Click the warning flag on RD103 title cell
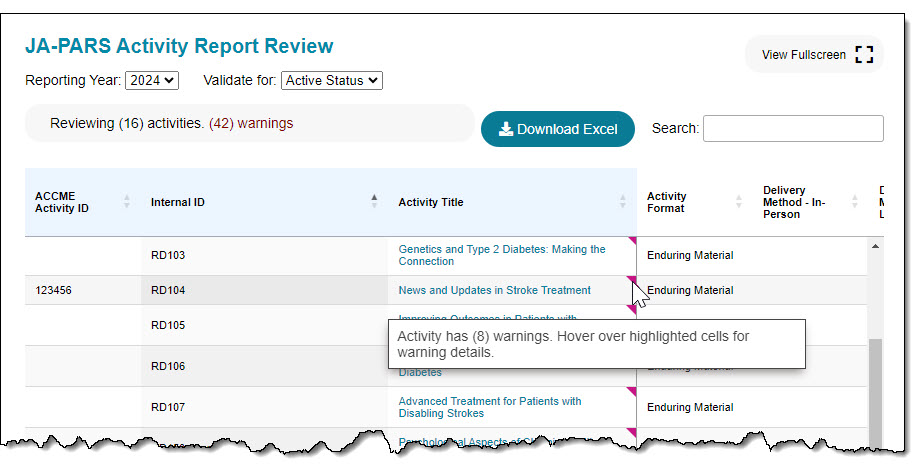The width and height of the screenshot is (916, 474). click(x=632, y=241)
